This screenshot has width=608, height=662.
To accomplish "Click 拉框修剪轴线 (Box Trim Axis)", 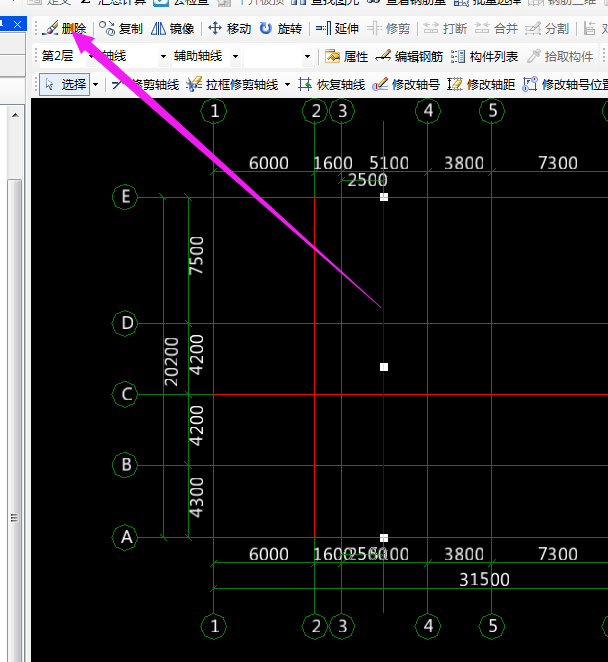I will [232, 84].
